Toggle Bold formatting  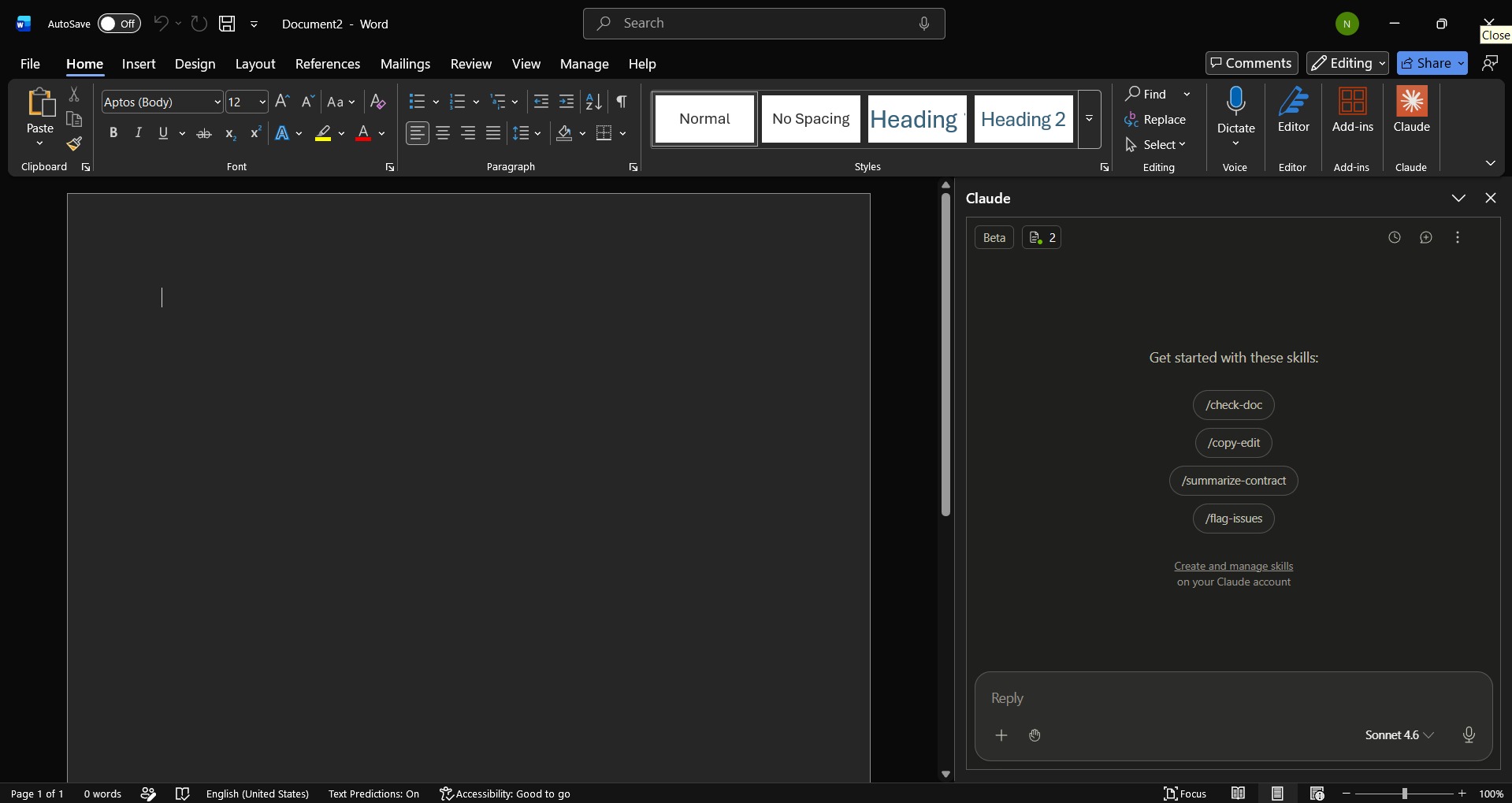click(x=113, y=133)
